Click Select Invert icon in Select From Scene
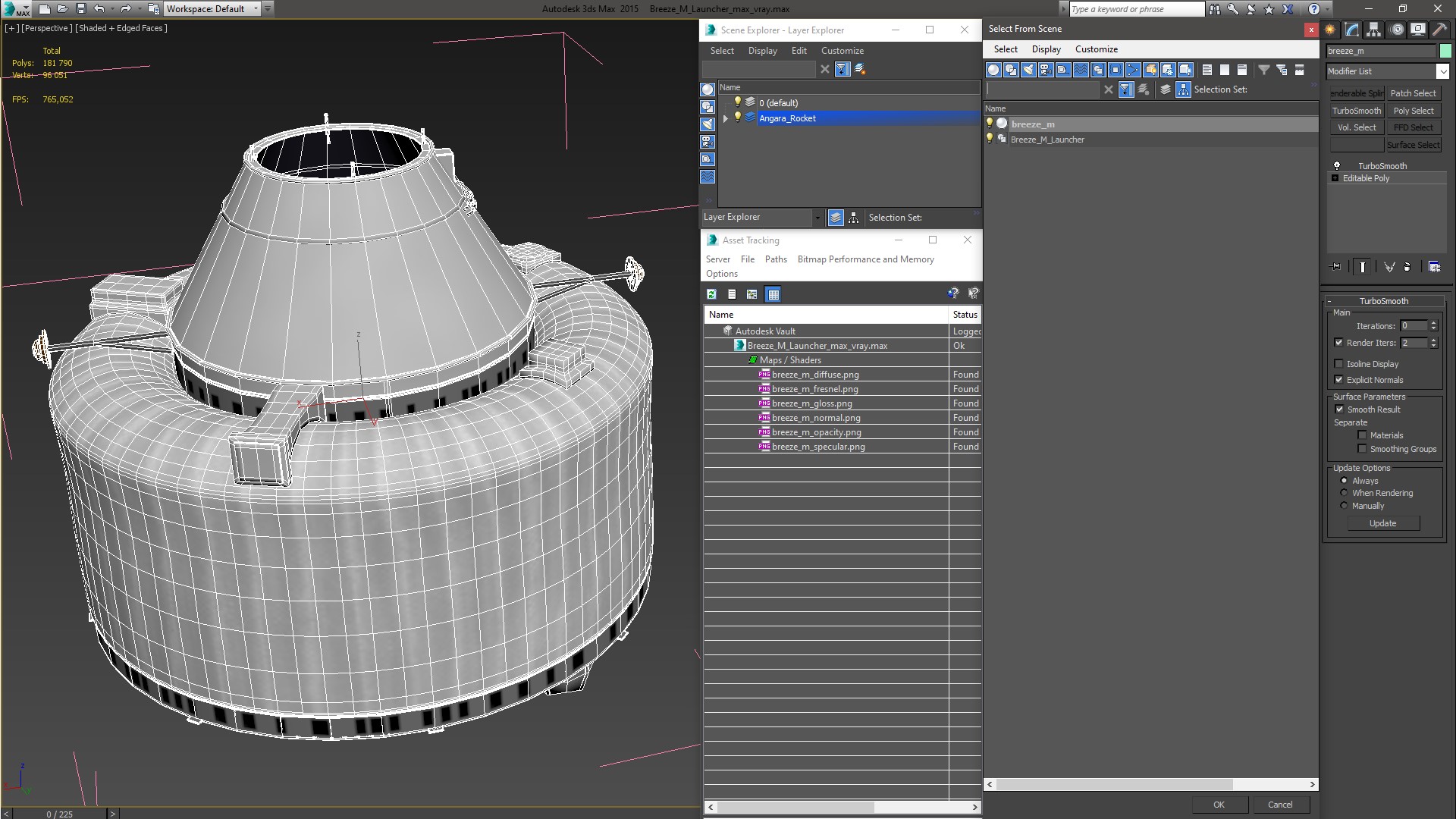Screen dimensions: 1456x819 (1242, 70)
